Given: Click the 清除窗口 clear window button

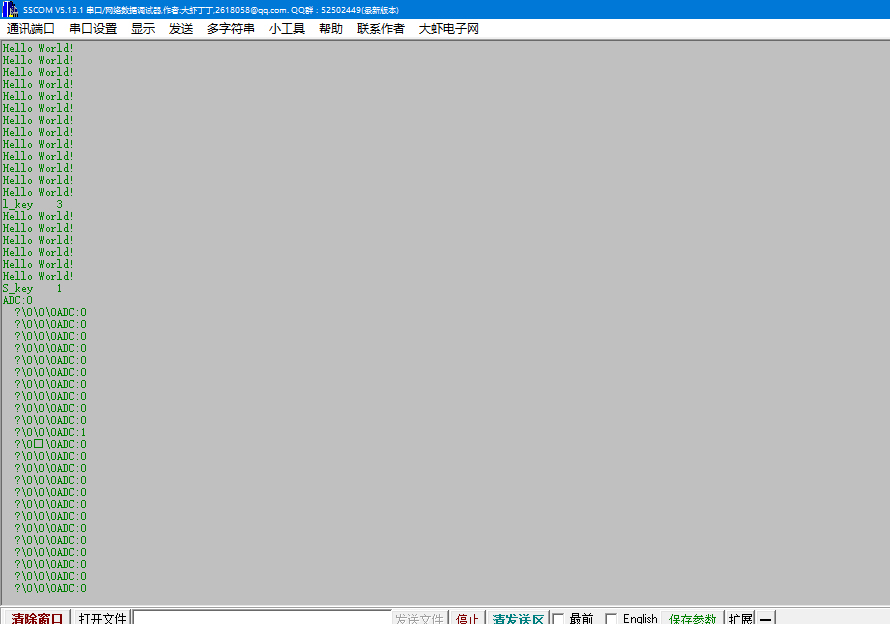Looking at the screenshot, I should [36, 618].
